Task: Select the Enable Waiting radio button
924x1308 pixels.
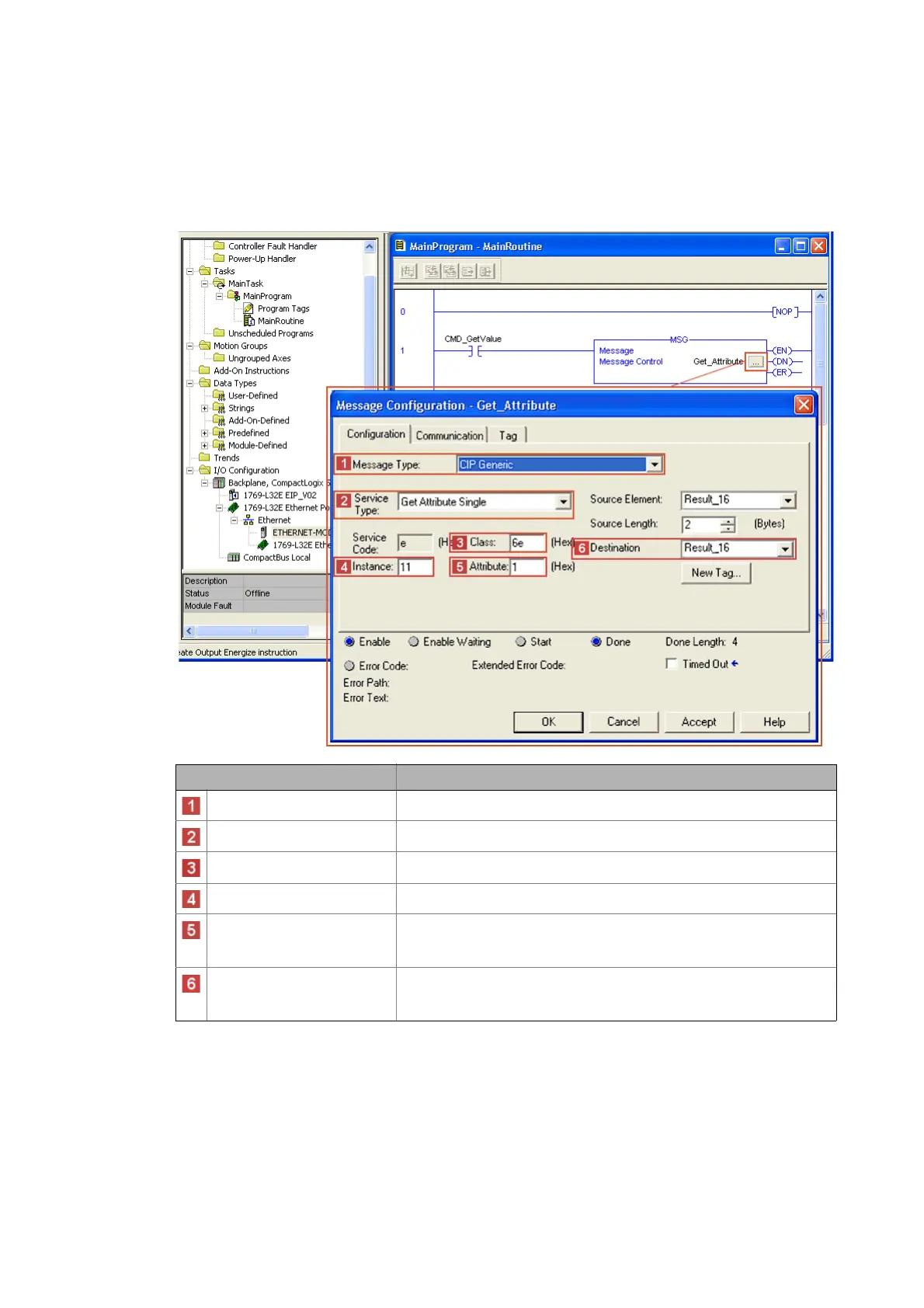Action: (414, 642)
